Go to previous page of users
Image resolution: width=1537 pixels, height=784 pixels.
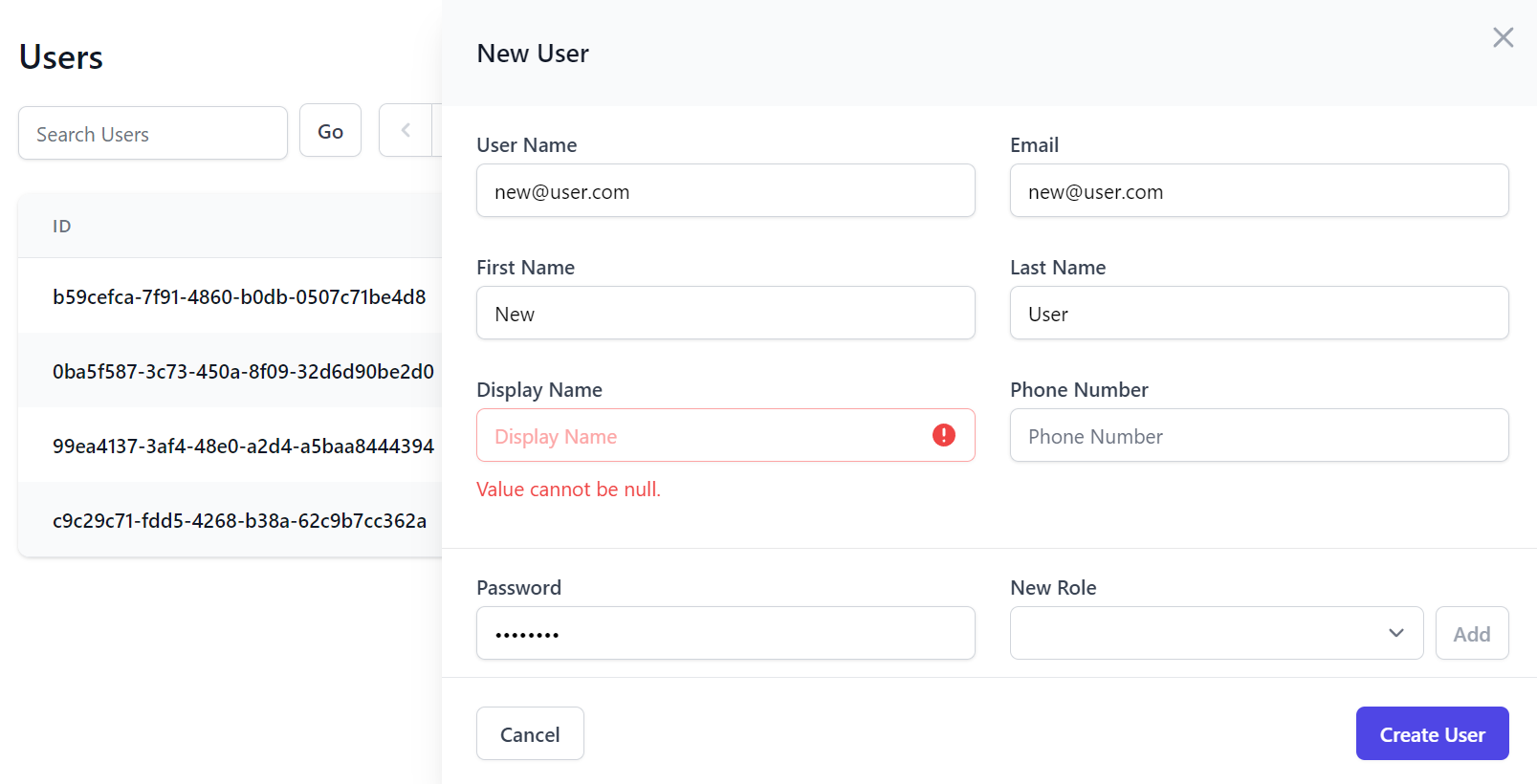406,130
